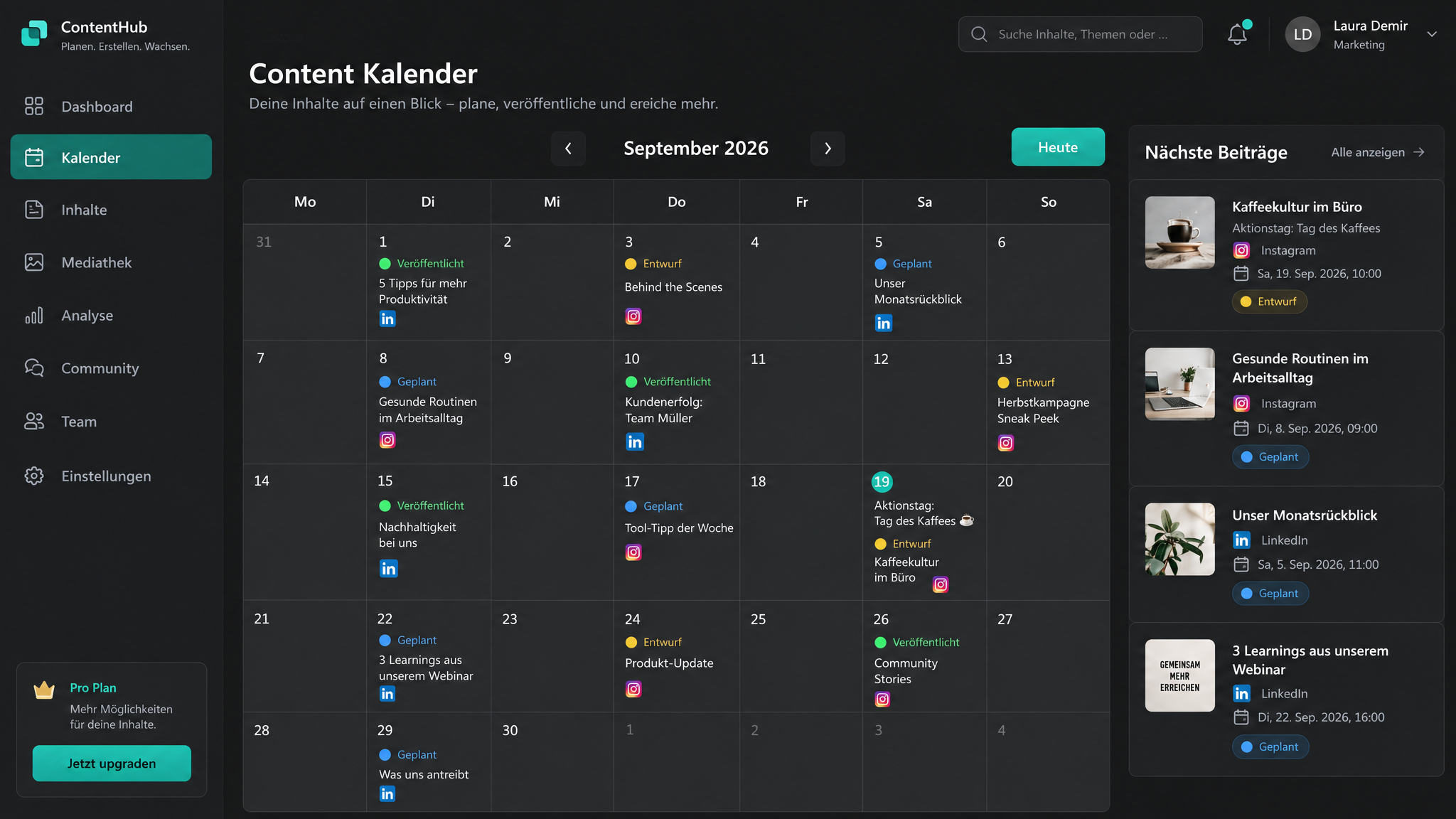The width and height of the screenshot is (1456, 819).
Task: Open the 5 Tipps für mehr Produktivität entry
Action: point(423,291)
